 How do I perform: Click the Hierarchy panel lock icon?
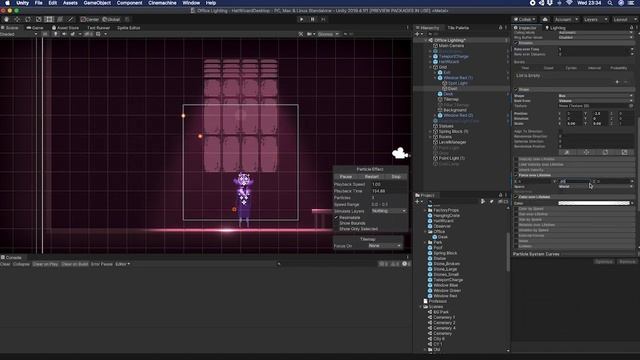500,28
